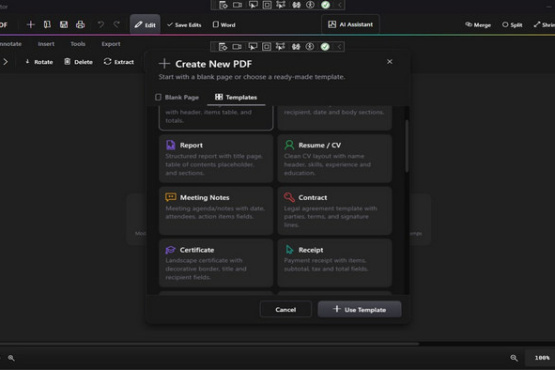Choose the Contract template card
Viewport: 555px width, 370px height.
click(x=334, y=211)
